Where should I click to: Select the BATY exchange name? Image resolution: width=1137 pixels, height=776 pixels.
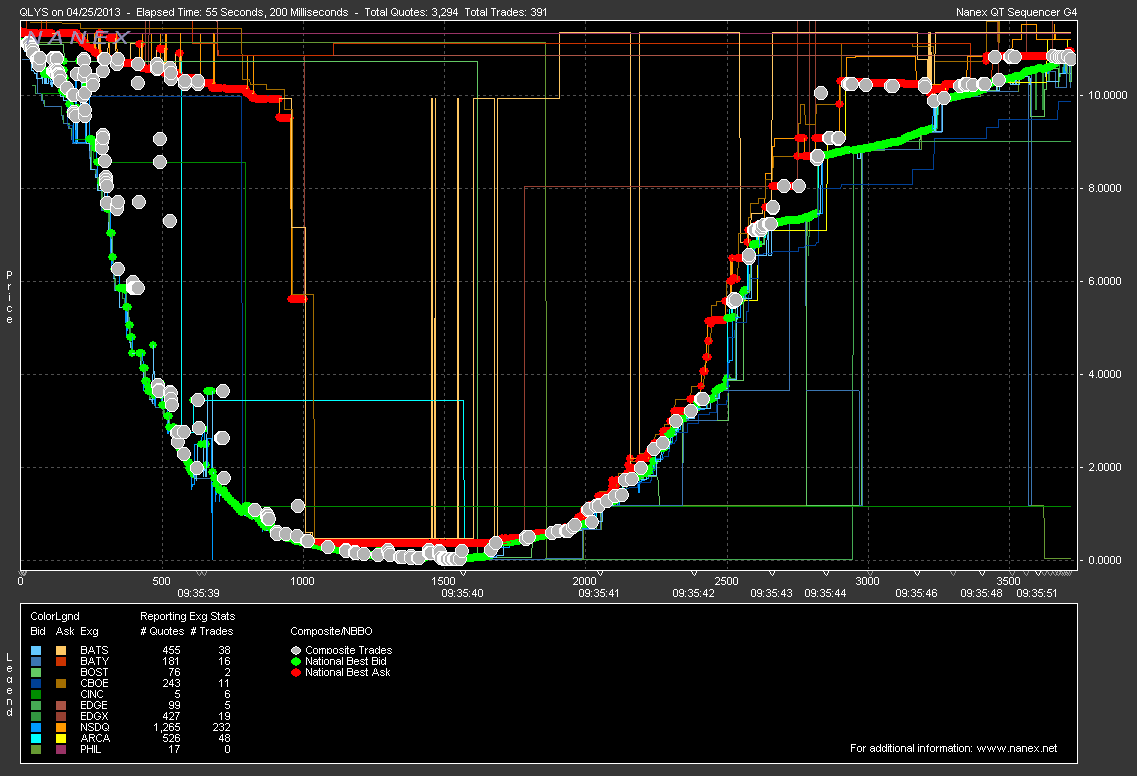(95, 661)
